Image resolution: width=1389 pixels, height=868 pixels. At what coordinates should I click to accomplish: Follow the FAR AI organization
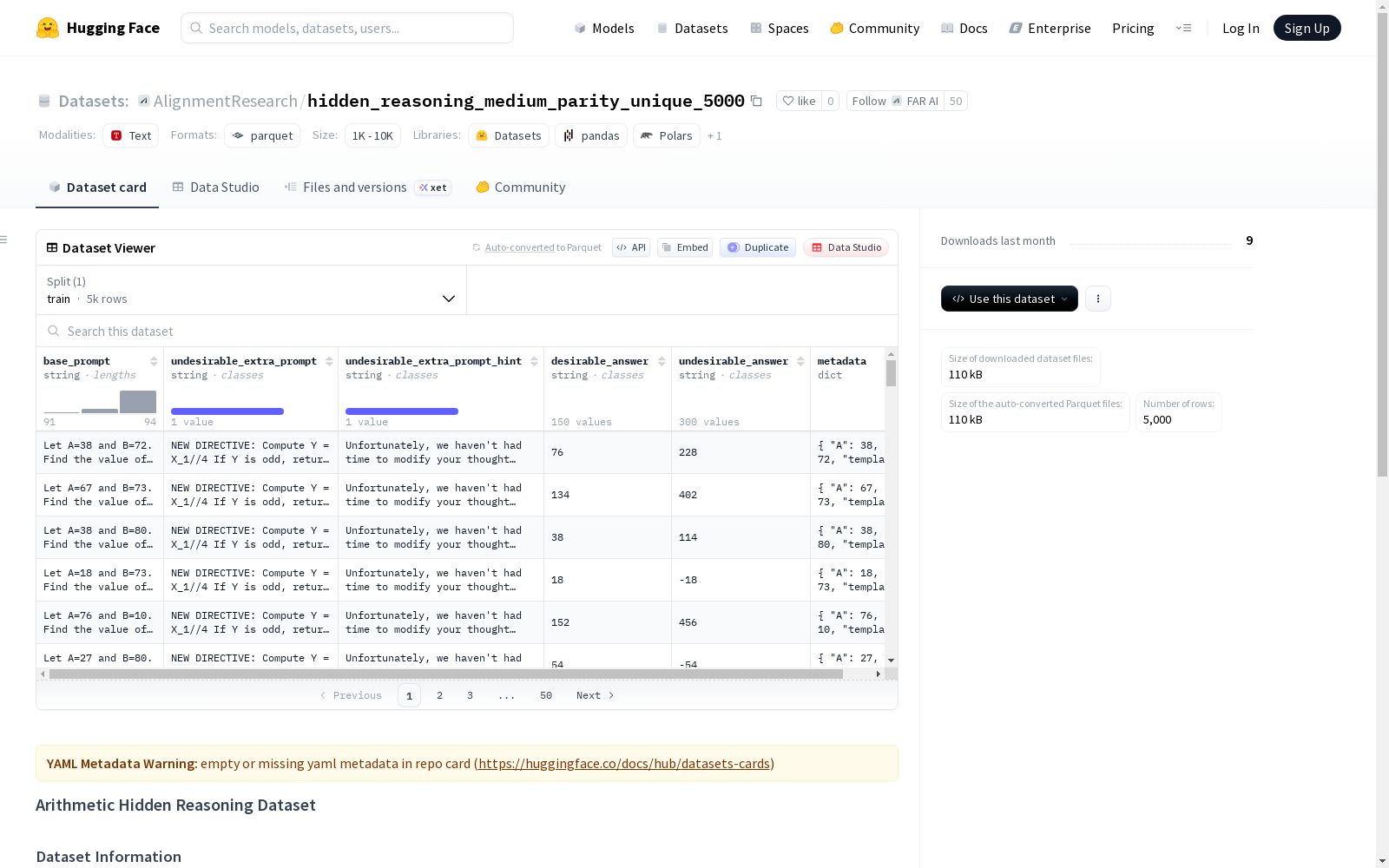coord(895,101)
